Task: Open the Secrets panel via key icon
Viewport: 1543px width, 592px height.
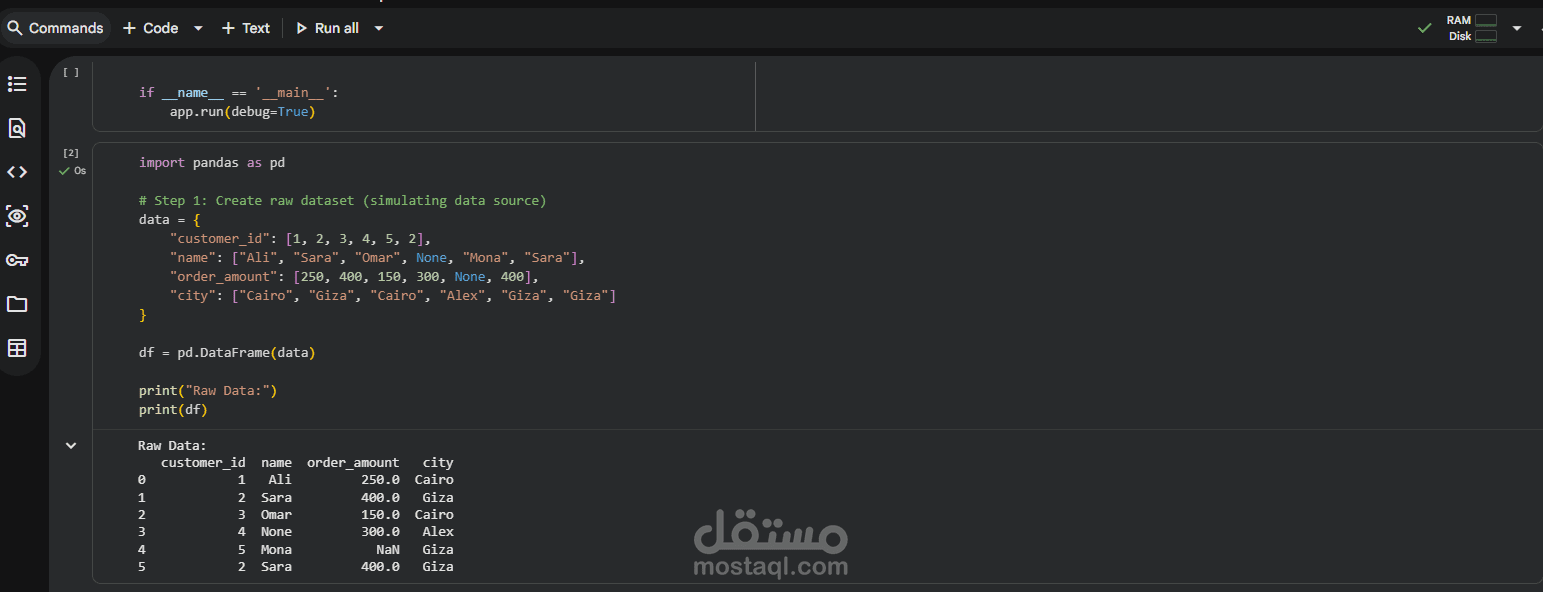Action: [x=18, y=260]
